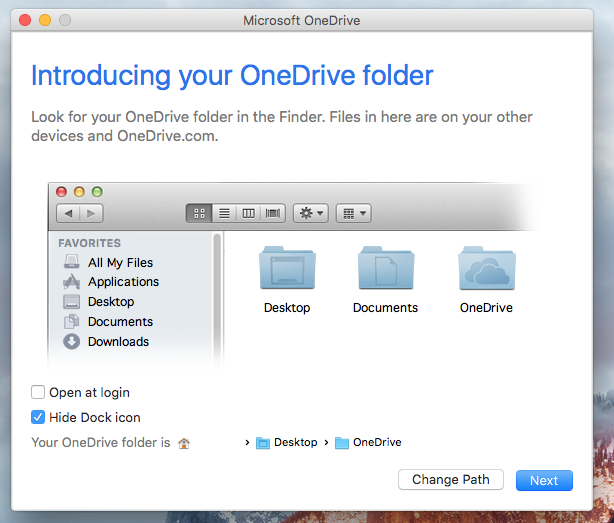614x523 pixels.
Task: Select Documents in Favorites sidebar
Action: [x=108, y=322]
